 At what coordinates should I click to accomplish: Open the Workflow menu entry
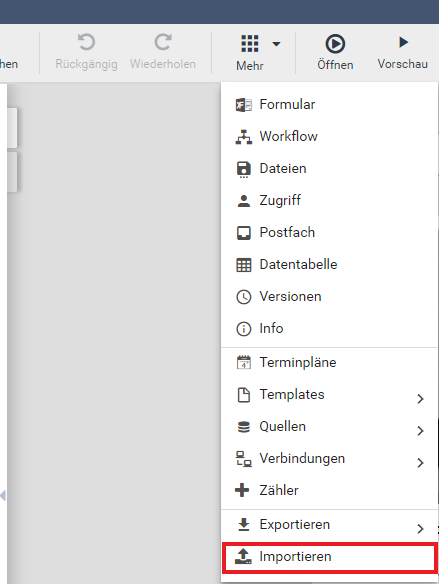point(329,136)
